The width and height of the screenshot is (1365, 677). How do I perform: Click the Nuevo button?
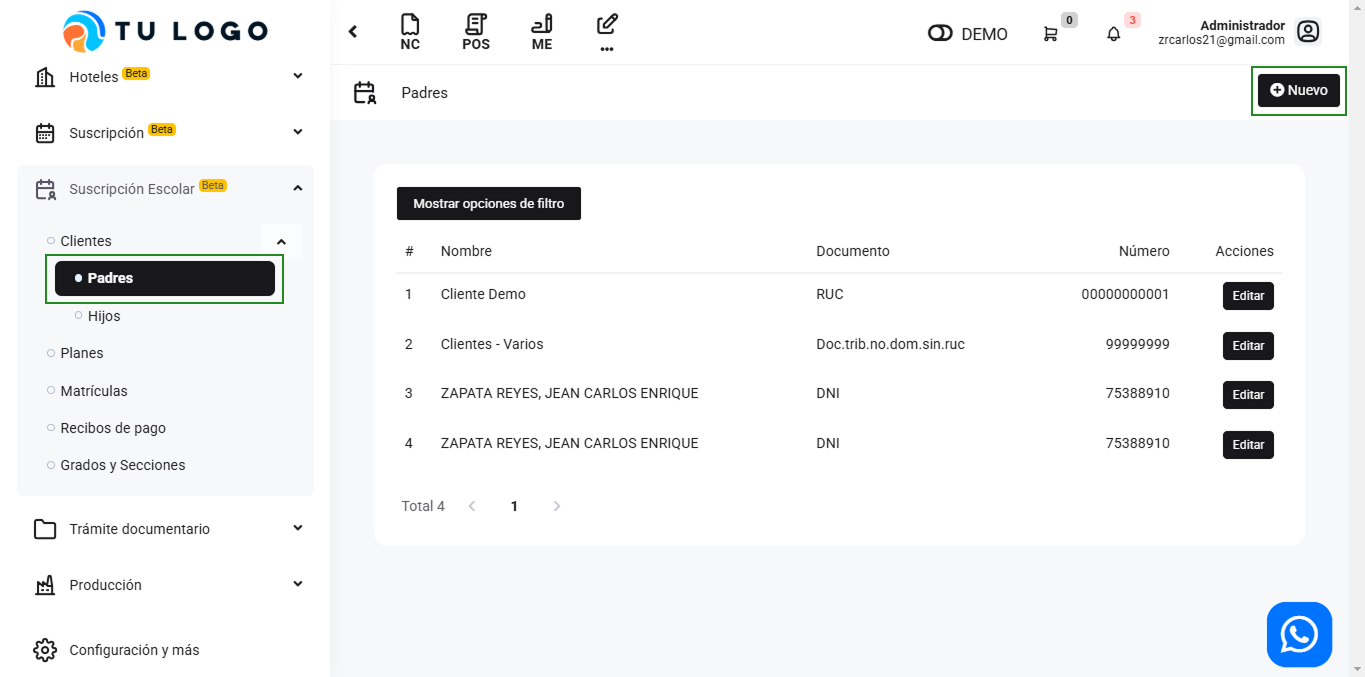coord(1298,90)
